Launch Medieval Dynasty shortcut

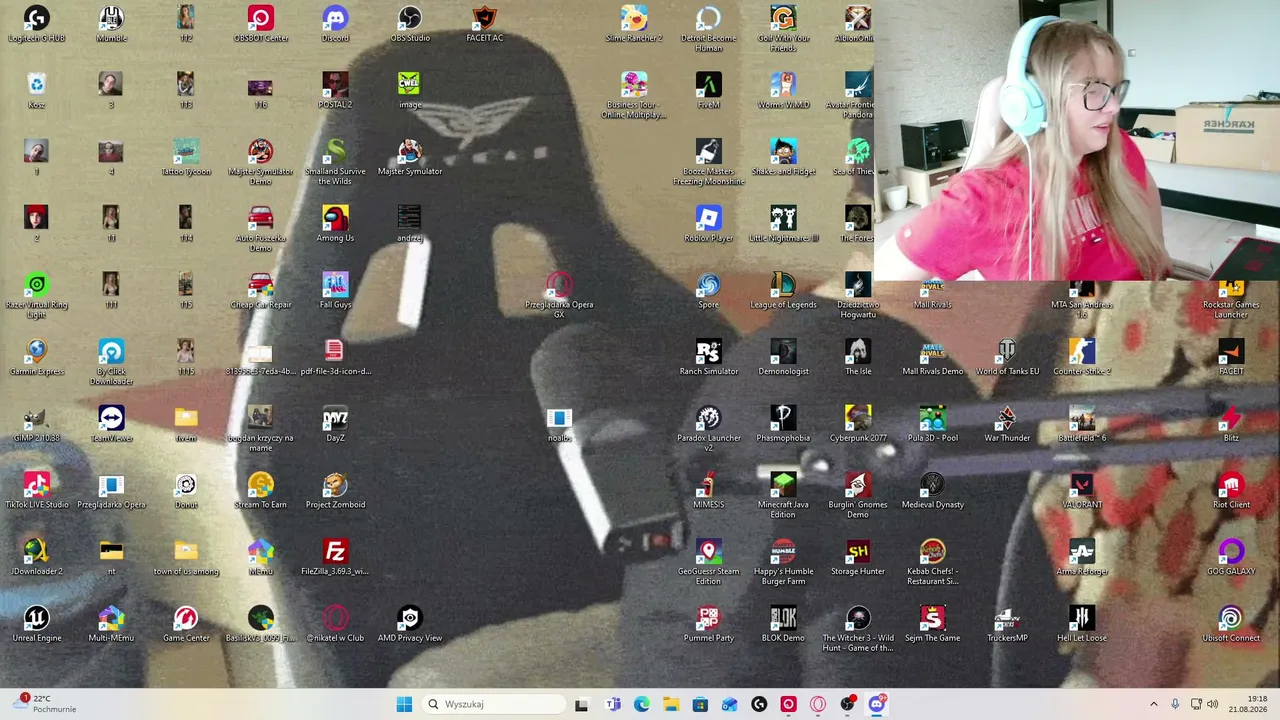tap(932, 491)
